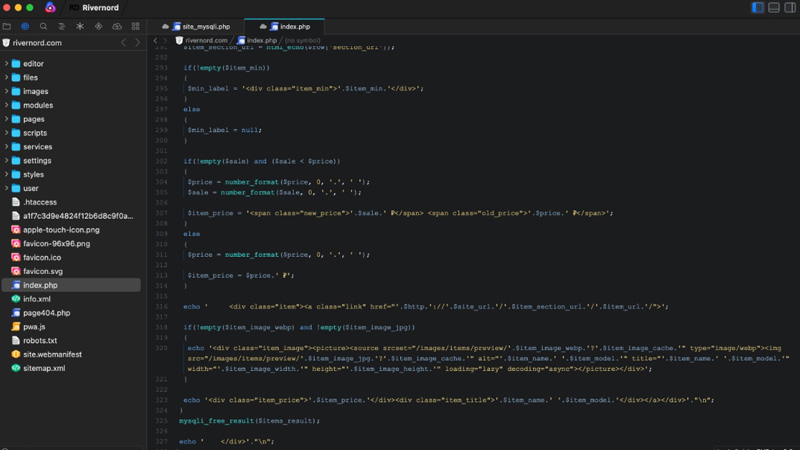Expand the editor folder
The height and width of the screenshot is (450, 800).
coord(6,64)
